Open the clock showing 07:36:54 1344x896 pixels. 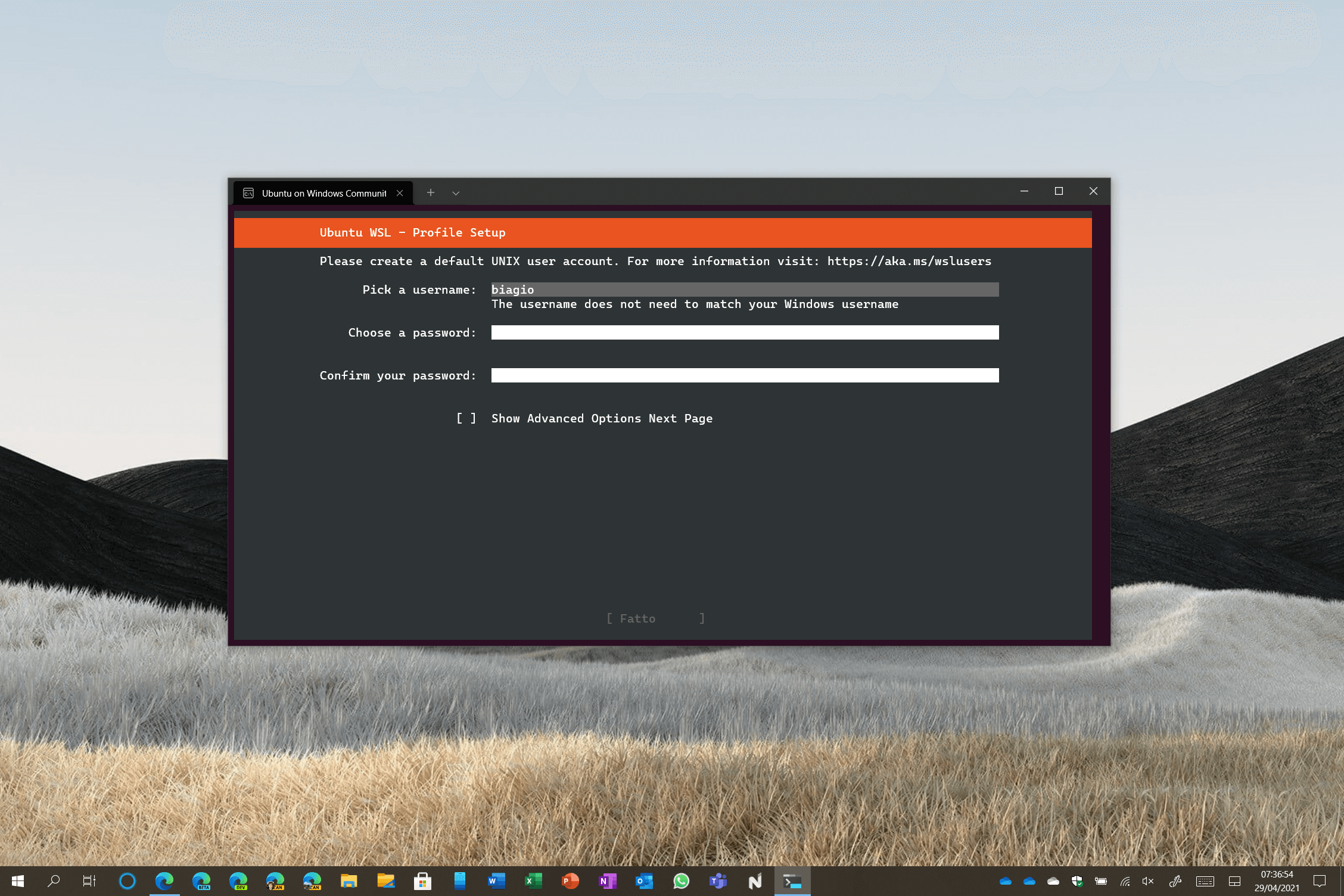[x=1277, y=881]
